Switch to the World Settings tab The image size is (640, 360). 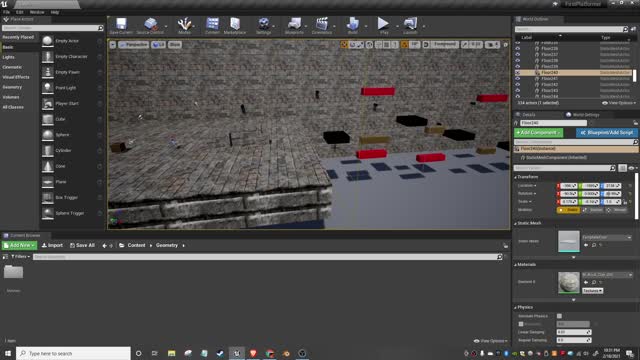pos(582,115)
